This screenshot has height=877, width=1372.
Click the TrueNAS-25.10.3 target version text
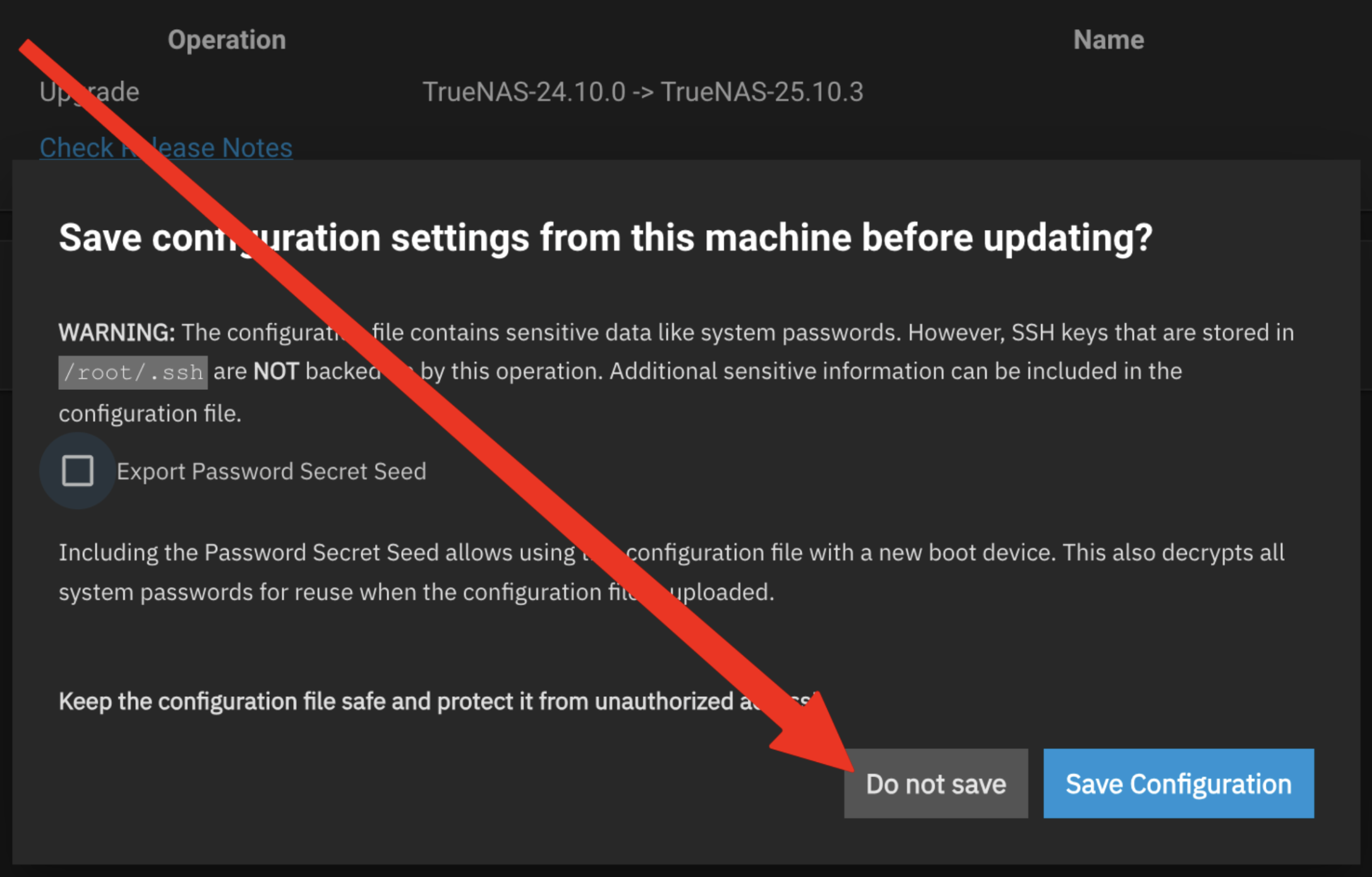[x=762, y=92]
